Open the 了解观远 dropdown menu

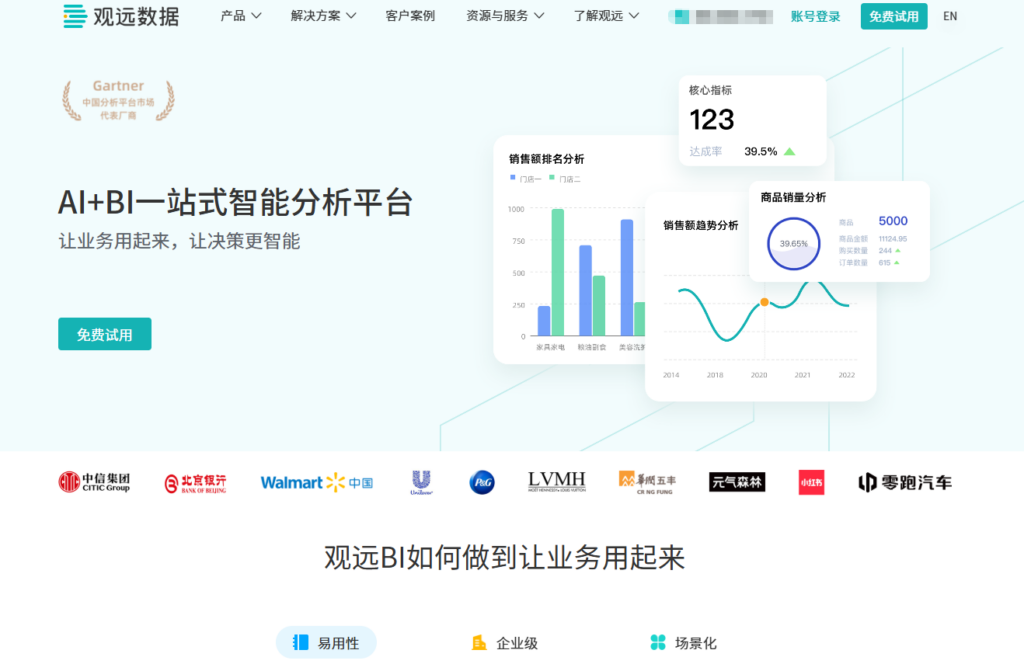[606, 16]
